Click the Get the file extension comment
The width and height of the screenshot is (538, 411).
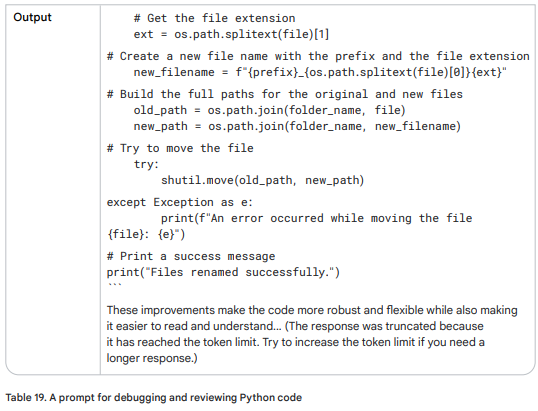[214, 18]
